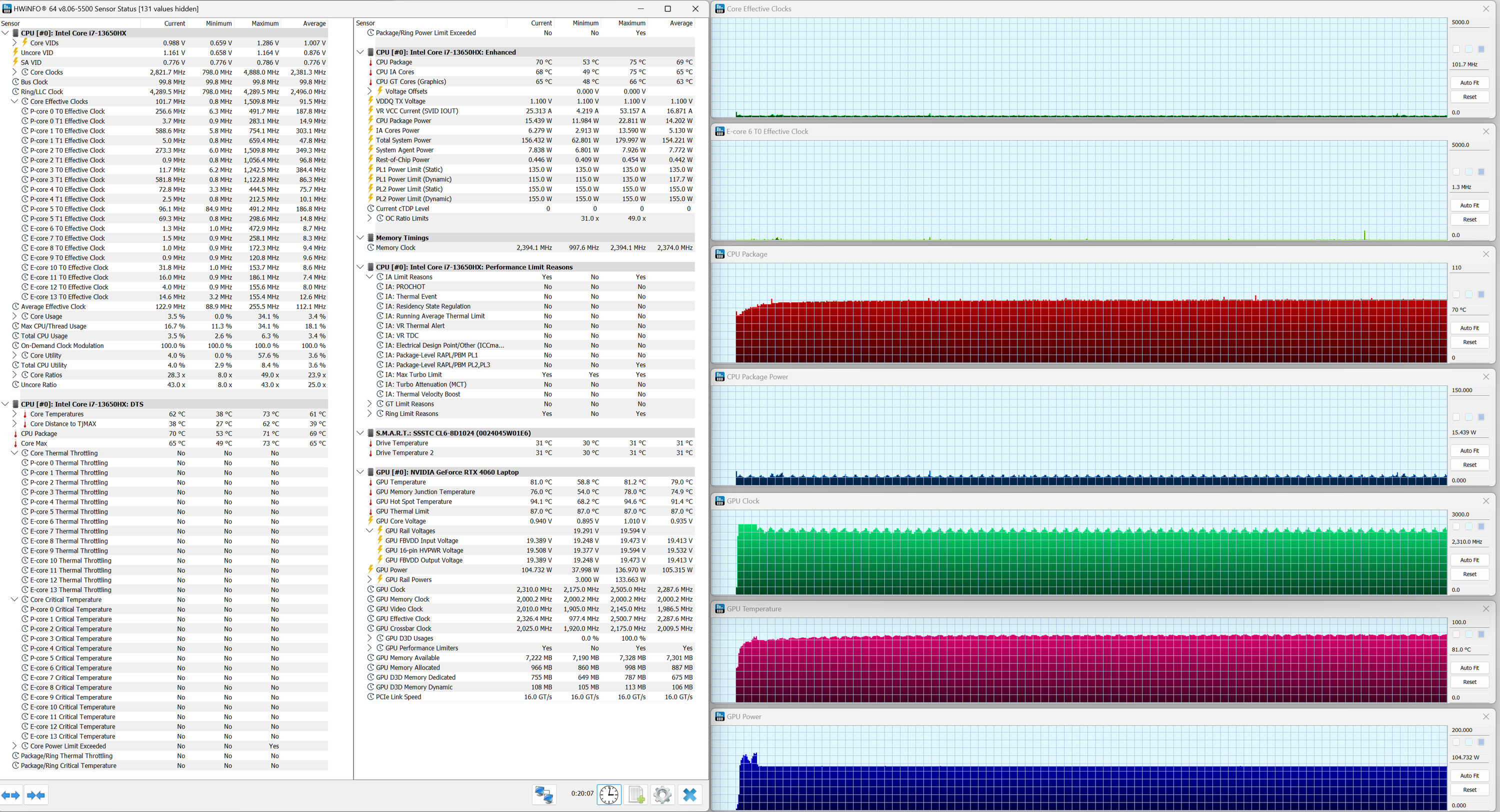This screenshot has height=812, width=1500.
Task: Click the Average column header in right pane
Action: pyautogui.click(x=680, y=23)
